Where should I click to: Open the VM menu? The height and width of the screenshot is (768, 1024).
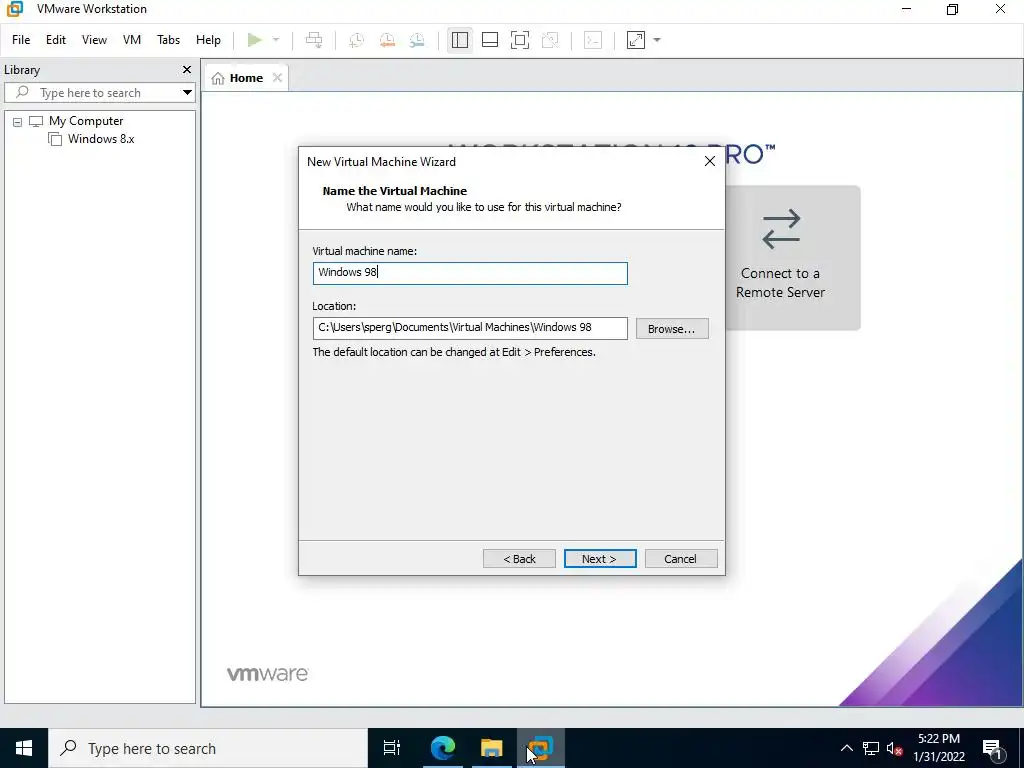click(132, 40)
